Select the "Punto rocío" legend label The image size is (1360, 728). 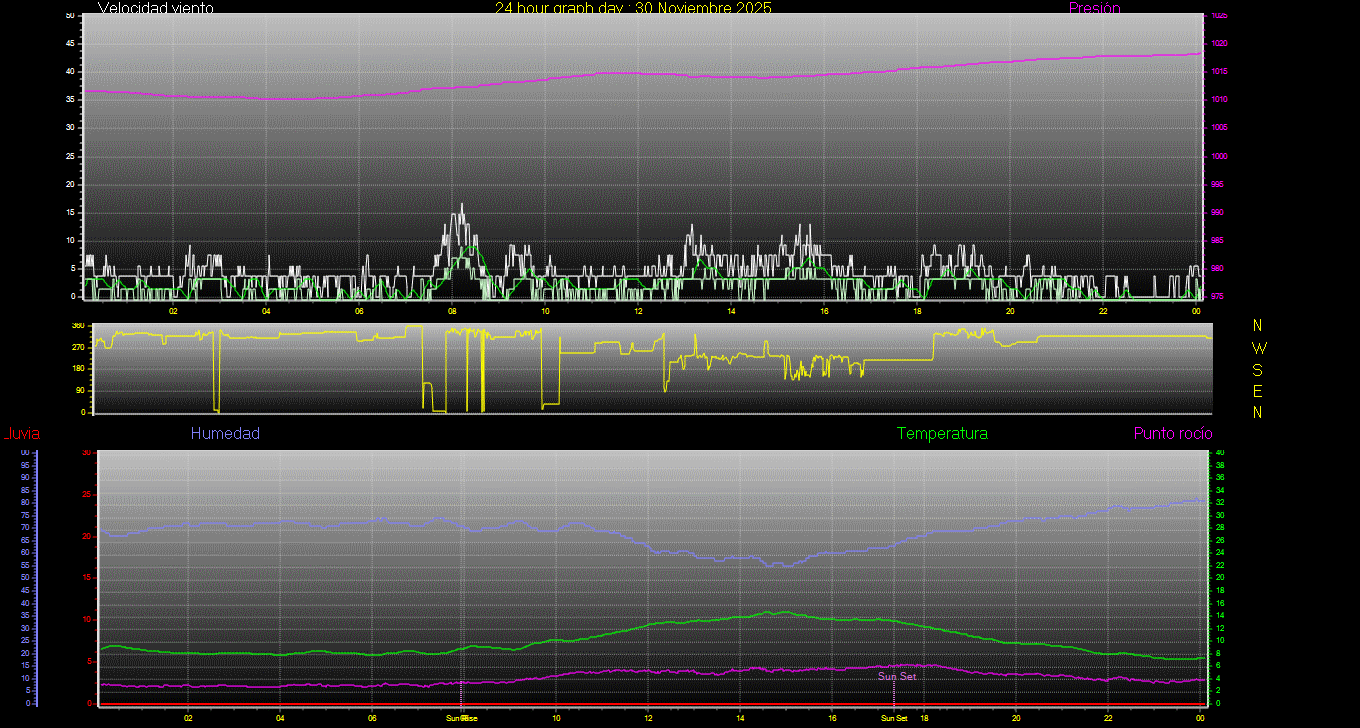(x=1172, y=434)
